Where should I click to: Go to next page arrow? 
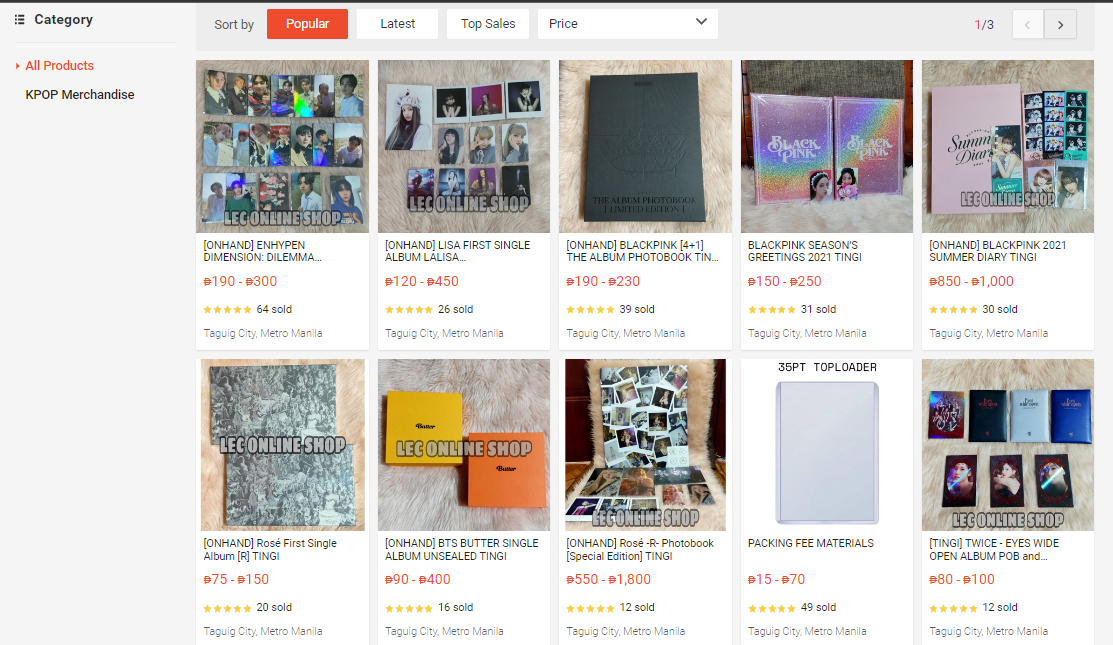pos(1060,24)
